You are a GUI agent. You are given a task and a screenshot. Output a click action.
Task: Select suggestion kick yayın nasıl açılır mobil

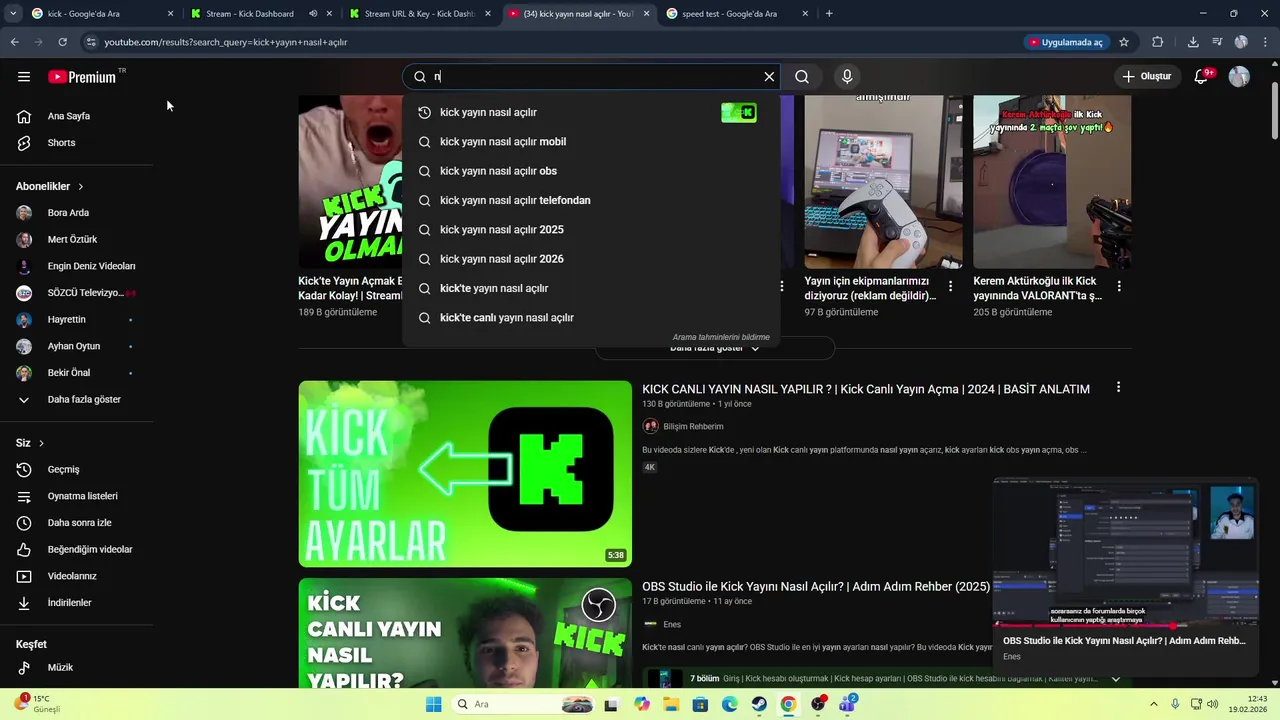click(x=590, y=142)
